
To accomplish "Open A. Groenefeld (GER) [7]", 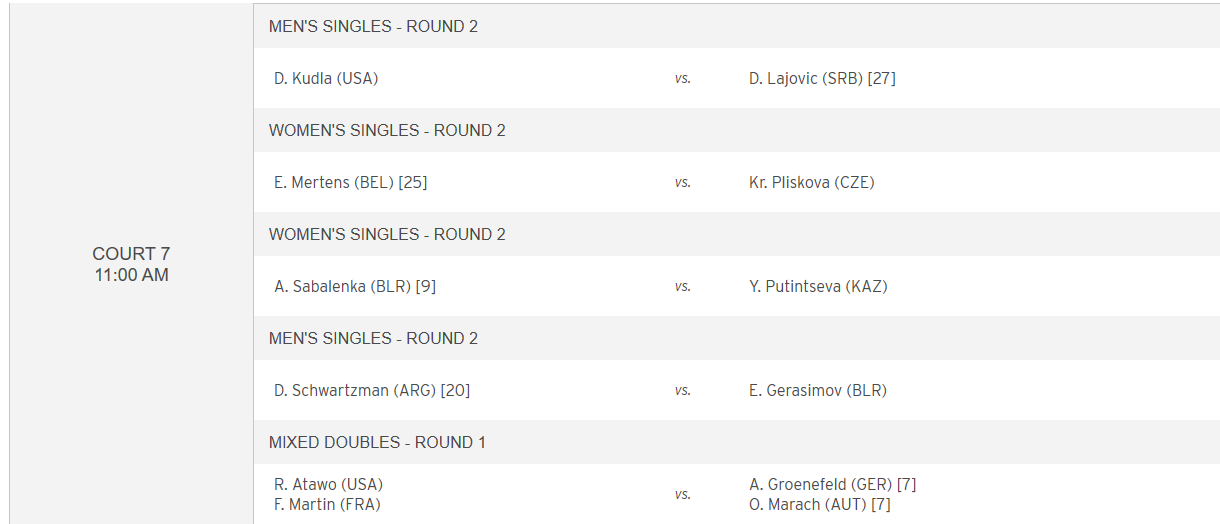I will coord(833,484).
